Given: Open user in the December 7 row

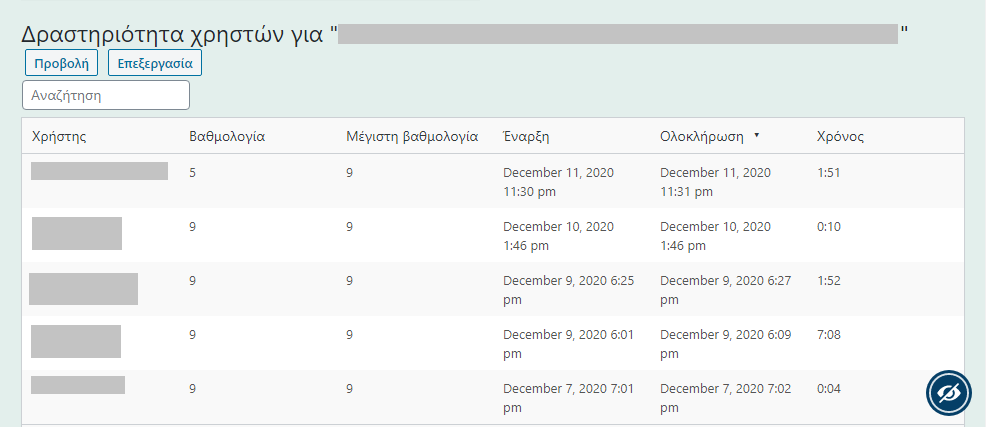Looking at the screenshot, I should click(78, 385).
